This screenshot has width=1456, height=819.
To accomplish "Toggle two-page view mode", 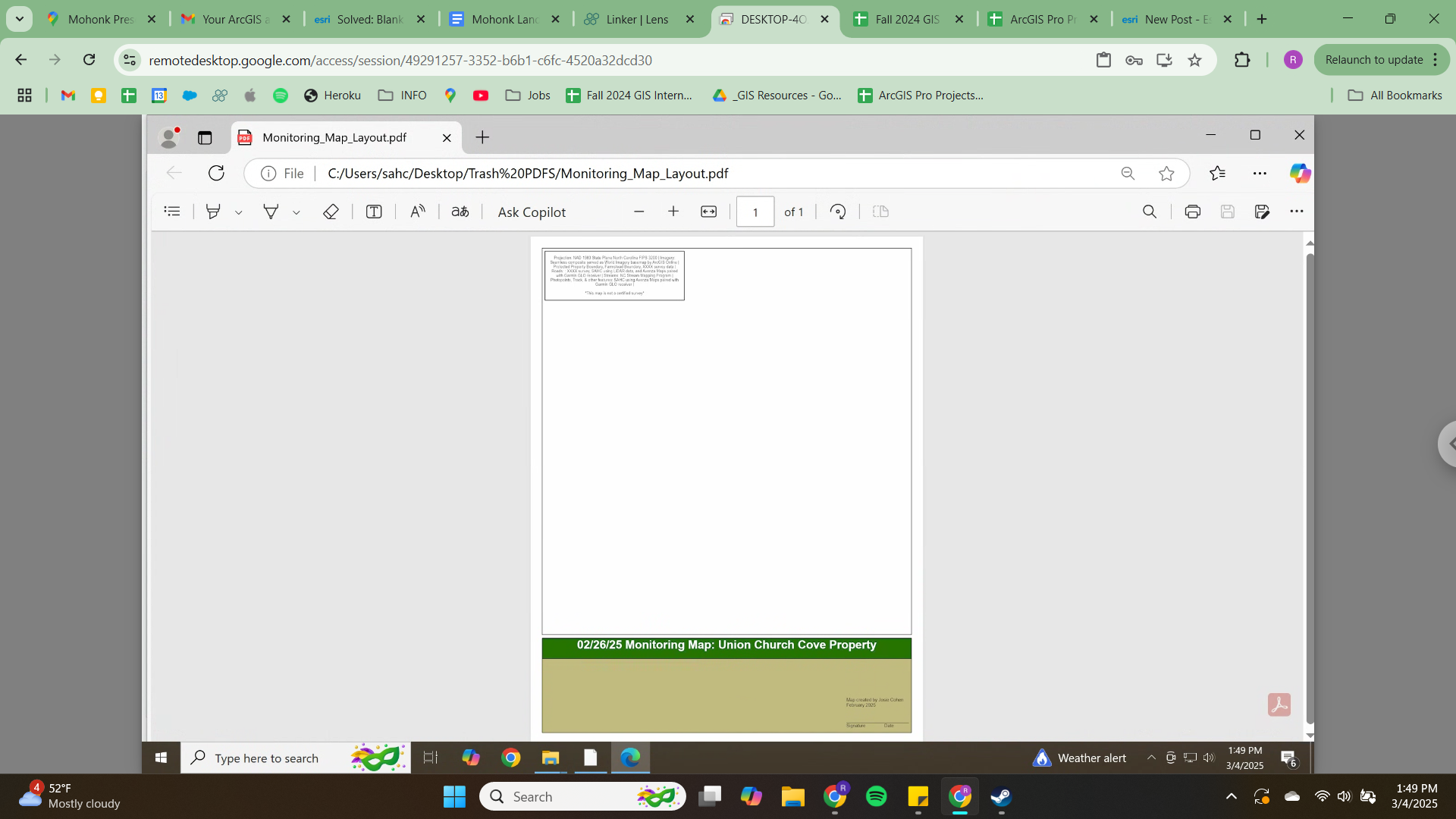I will coord(880,212).
